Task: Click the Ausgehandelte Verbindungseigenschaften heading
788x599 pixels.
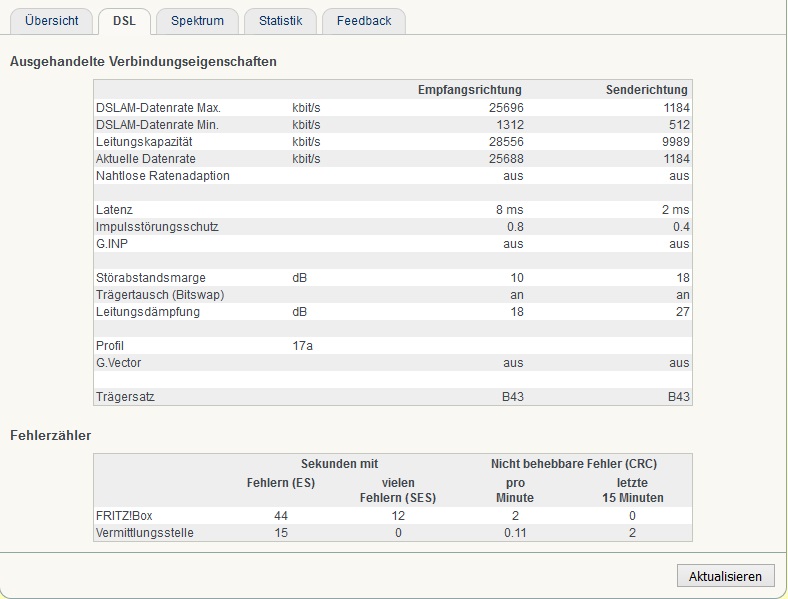Action: 143,61
